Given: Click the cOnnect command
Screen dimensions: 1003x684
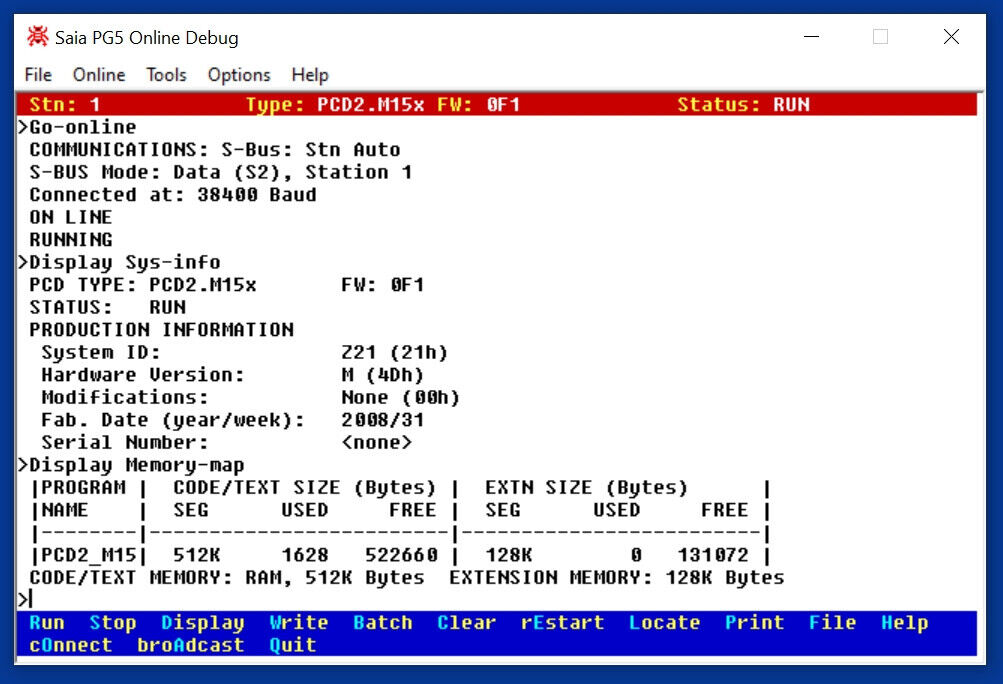Looking at the screenshot, I should (70, 645).
